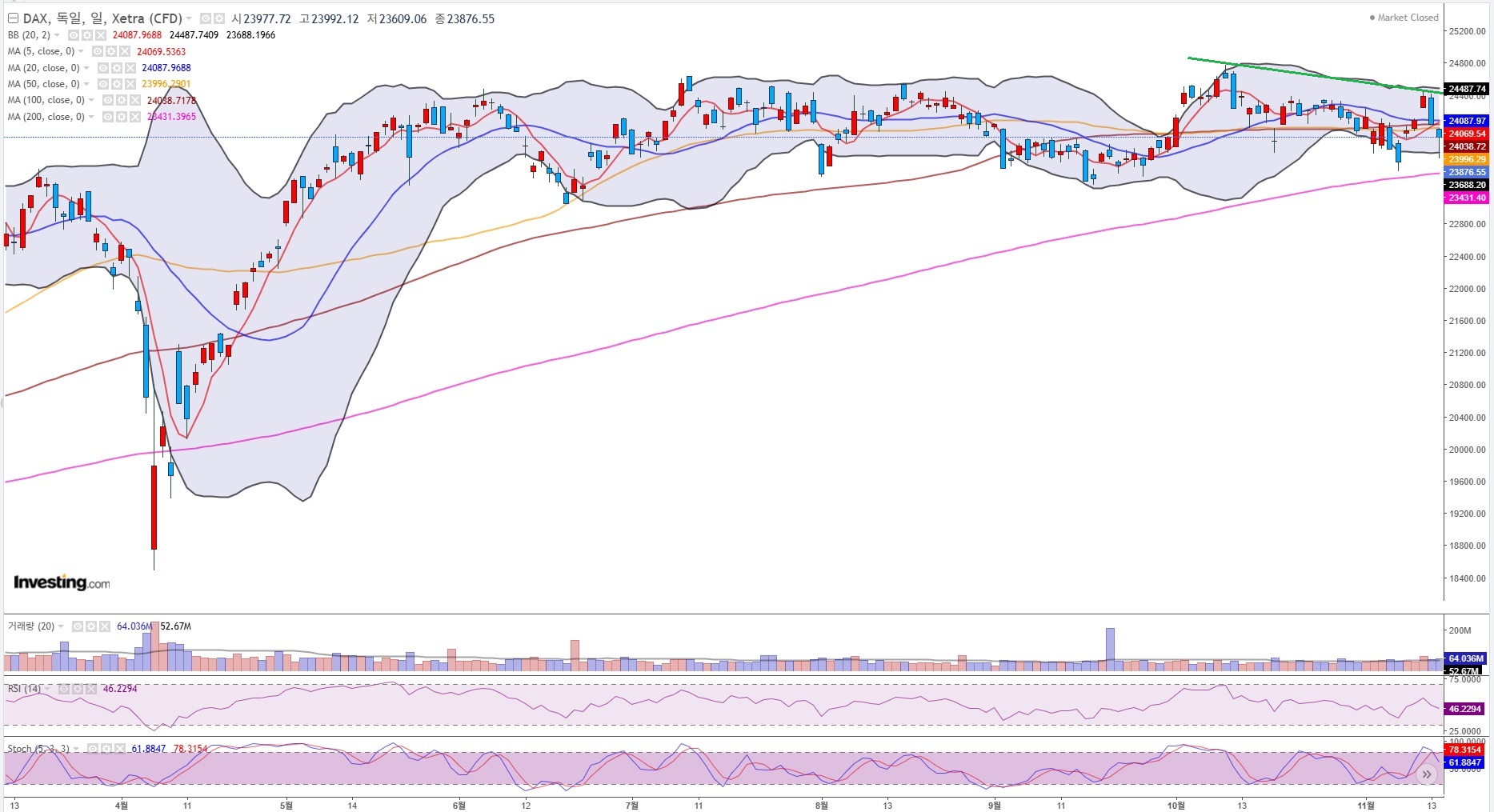This screenshot has width=1494, height=812.
Task: Hide the MA (5, close, 0) line
Action: 98,51
